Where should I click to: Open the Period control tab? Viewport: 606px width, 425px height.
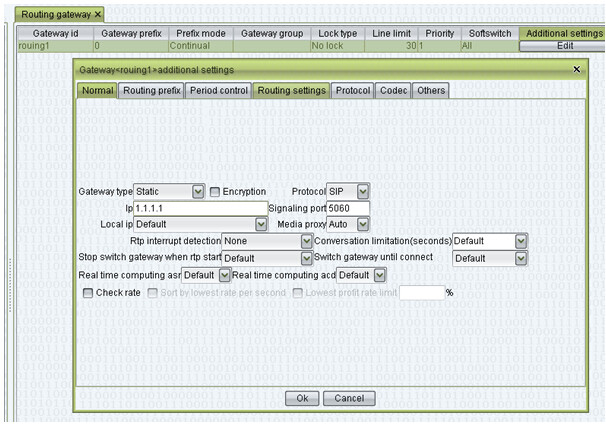point(219,91)
